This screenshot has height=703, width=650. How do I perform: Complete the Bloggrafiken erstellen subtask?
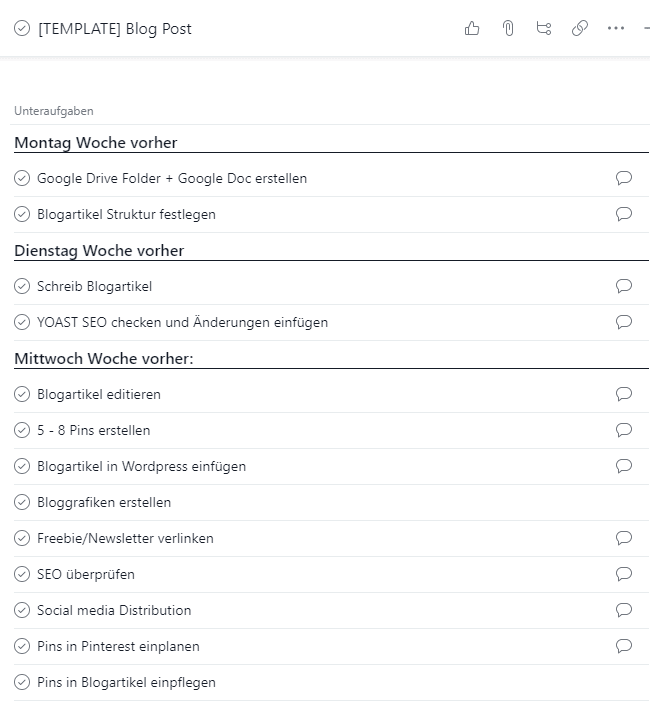[22, 502]
